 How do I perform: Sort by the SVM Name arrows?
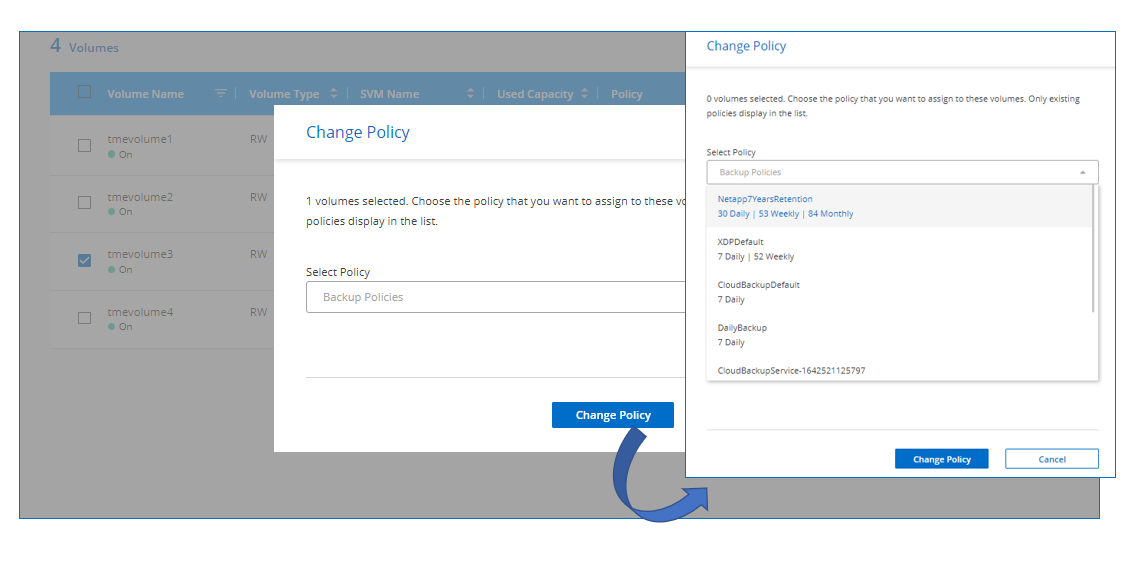471,93
